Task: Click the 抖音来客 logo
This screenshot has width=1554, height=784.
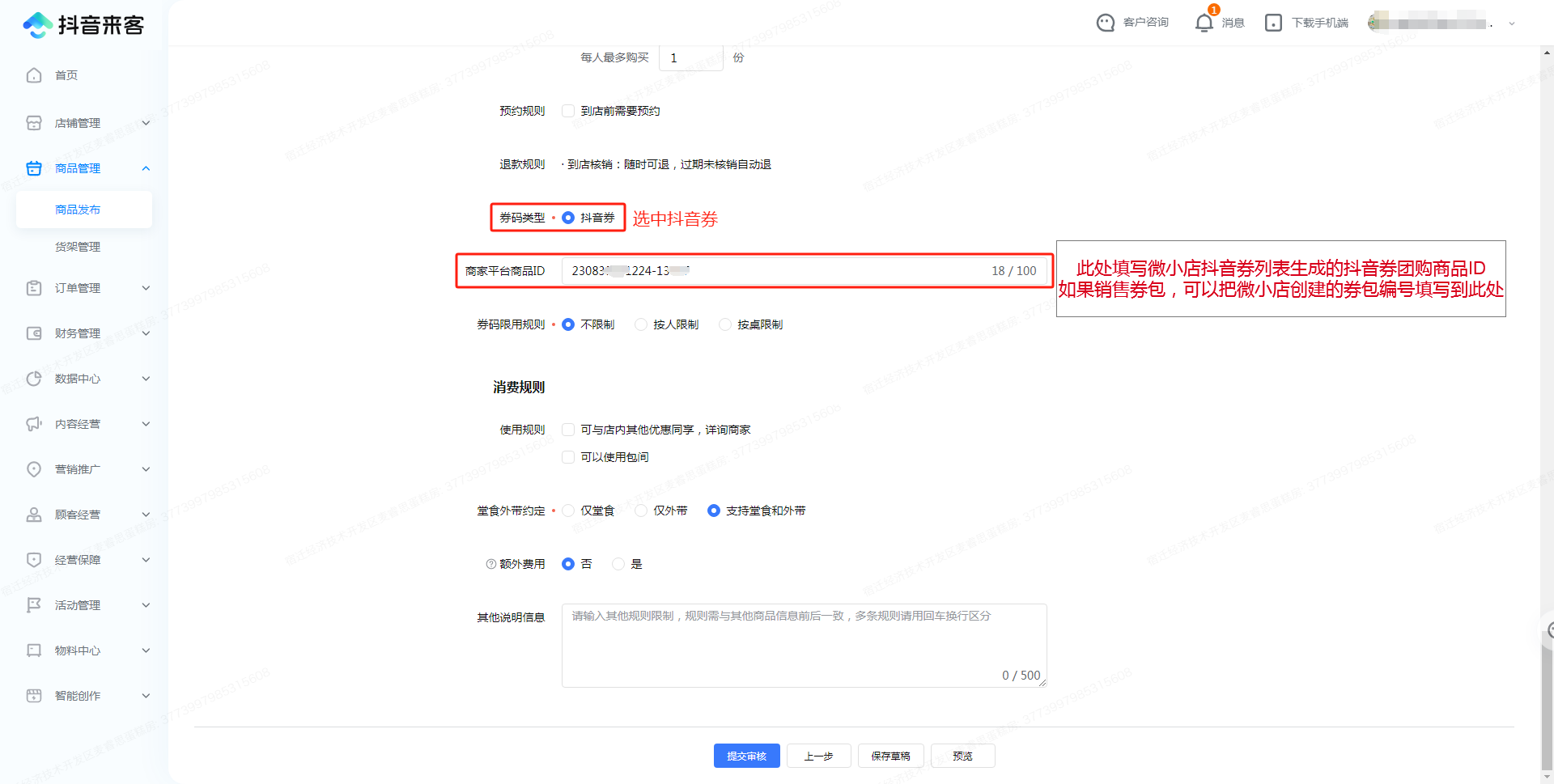Action: [x=83, y=25]
